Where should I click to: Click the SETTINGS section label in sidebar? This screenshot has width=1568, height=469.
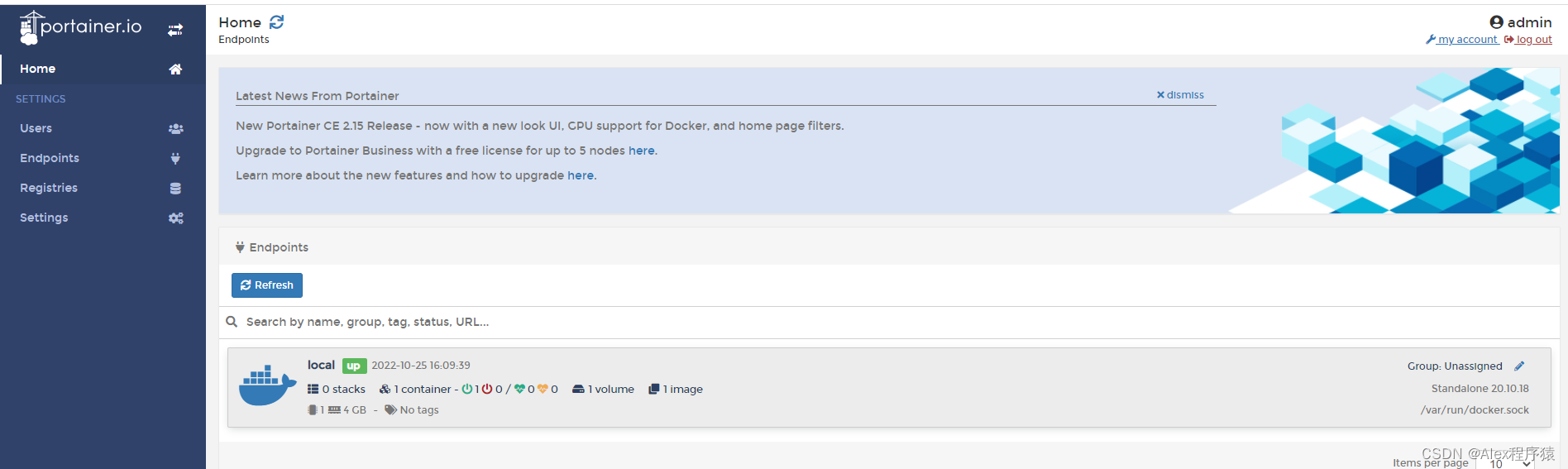click(41, 98)
